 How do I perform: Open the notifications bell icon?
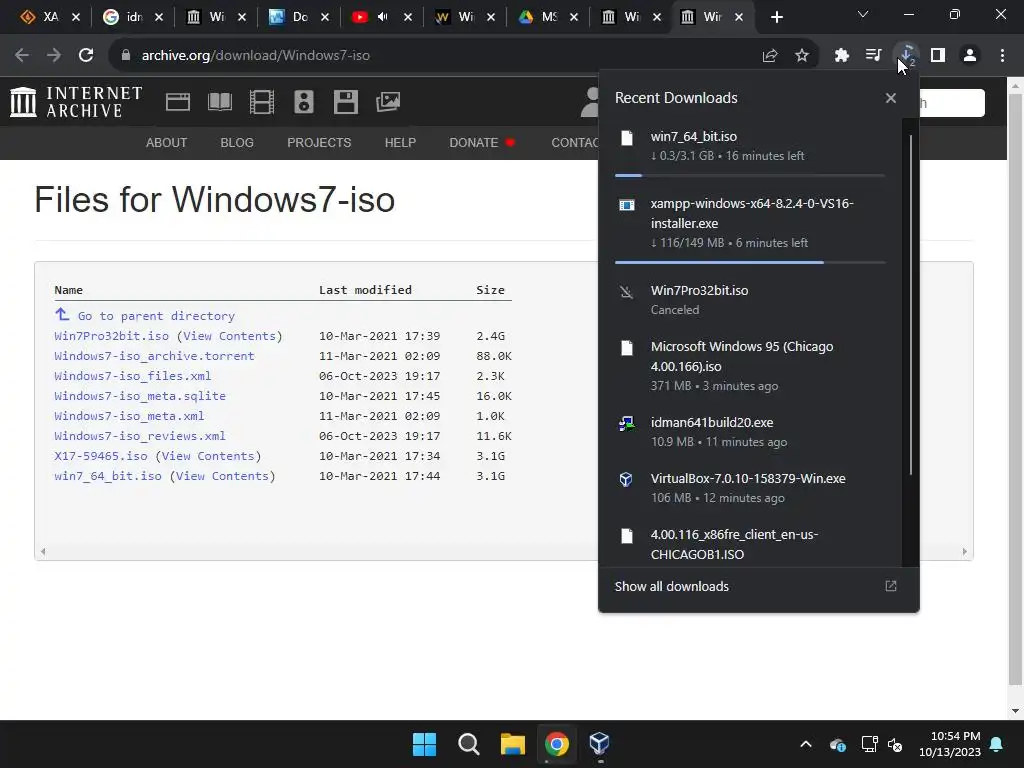(997, 744)
